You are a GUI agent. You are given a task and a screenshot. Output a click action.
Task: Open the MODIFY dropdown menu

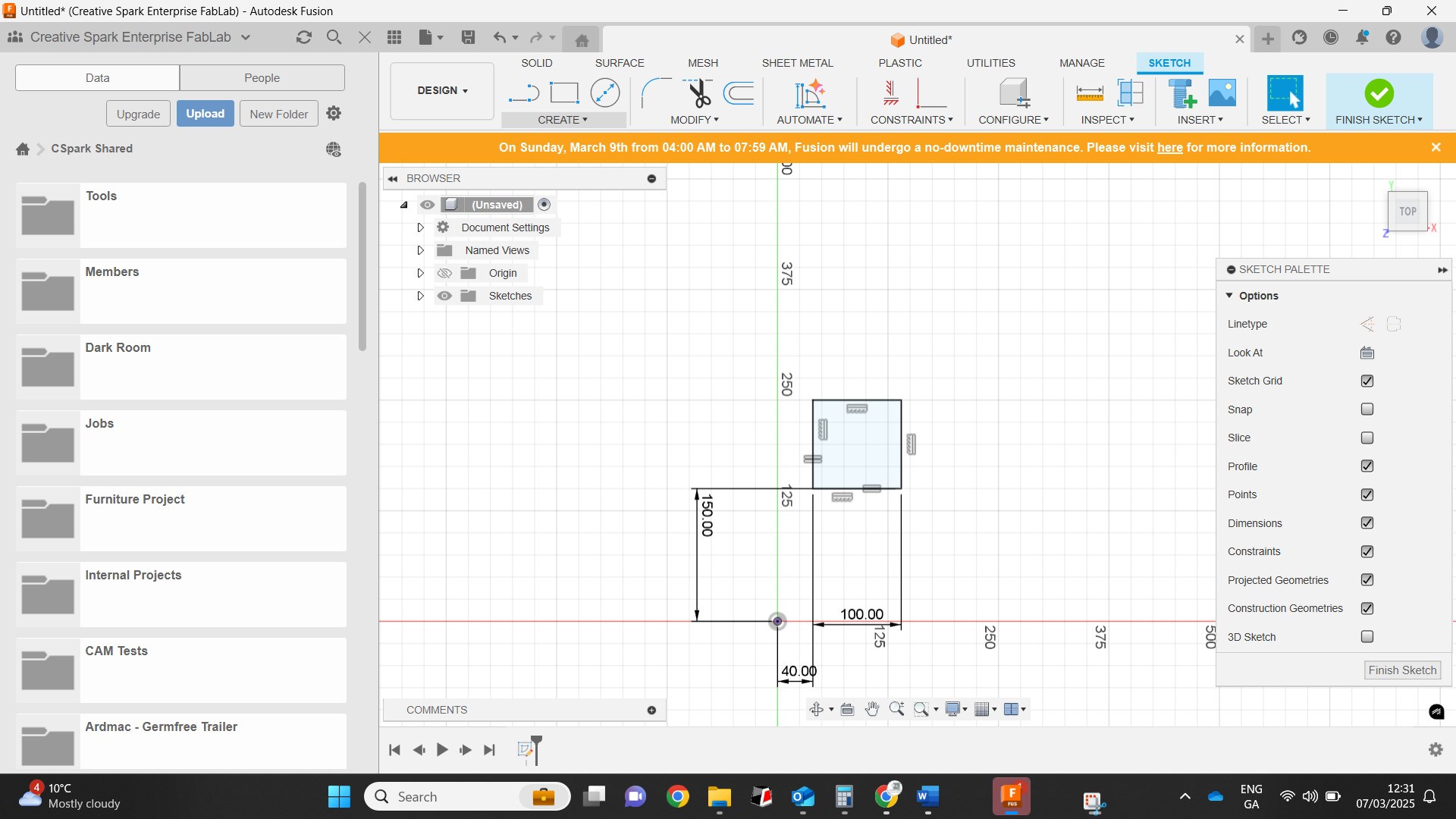tap(695, 120)
